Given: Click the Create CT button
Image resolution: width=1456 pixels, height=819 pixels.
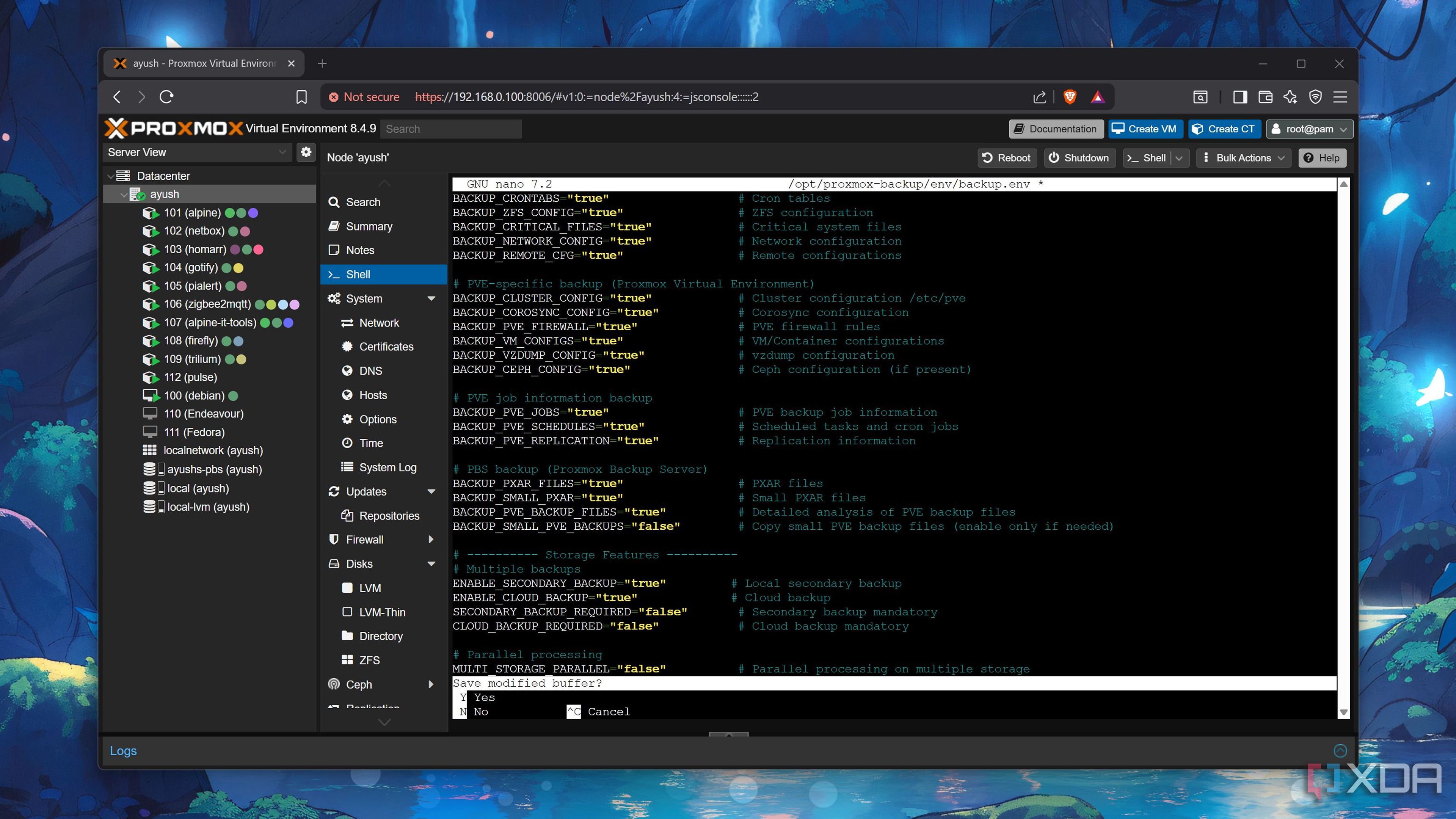Looking at the screenshot, I should pos(1224,129).
